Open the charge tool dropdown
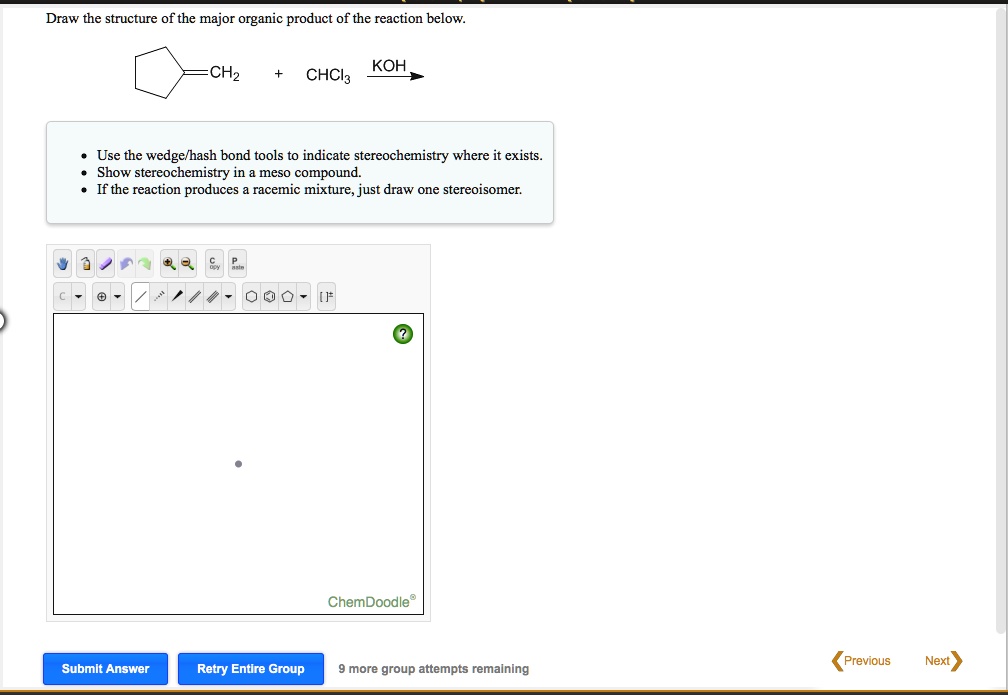This screenshot has width=1008, height=695. pyautogui.click(x=118, y=296)
